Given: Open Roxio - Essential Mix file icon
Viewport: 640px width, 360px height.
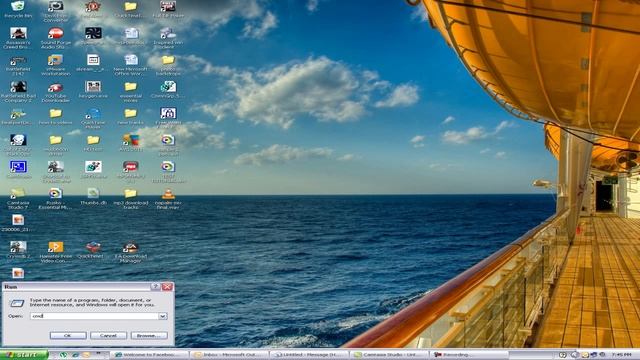Looking at the screenshot, I should pos(56,199).
